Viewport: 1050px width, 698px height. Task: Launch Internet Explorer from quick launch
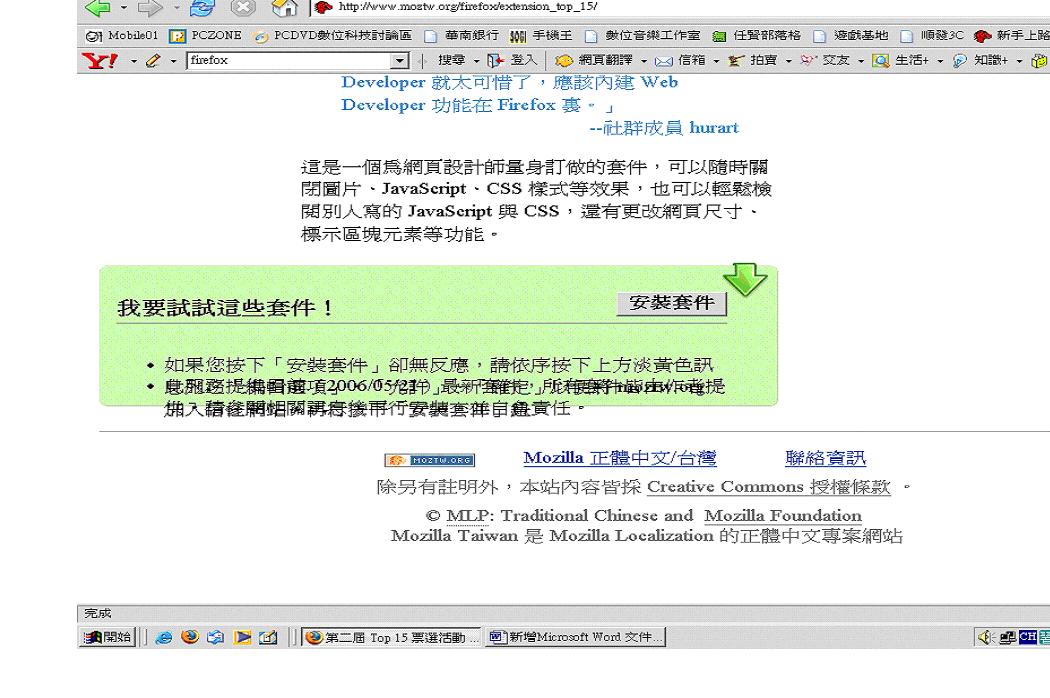(163, 637)
